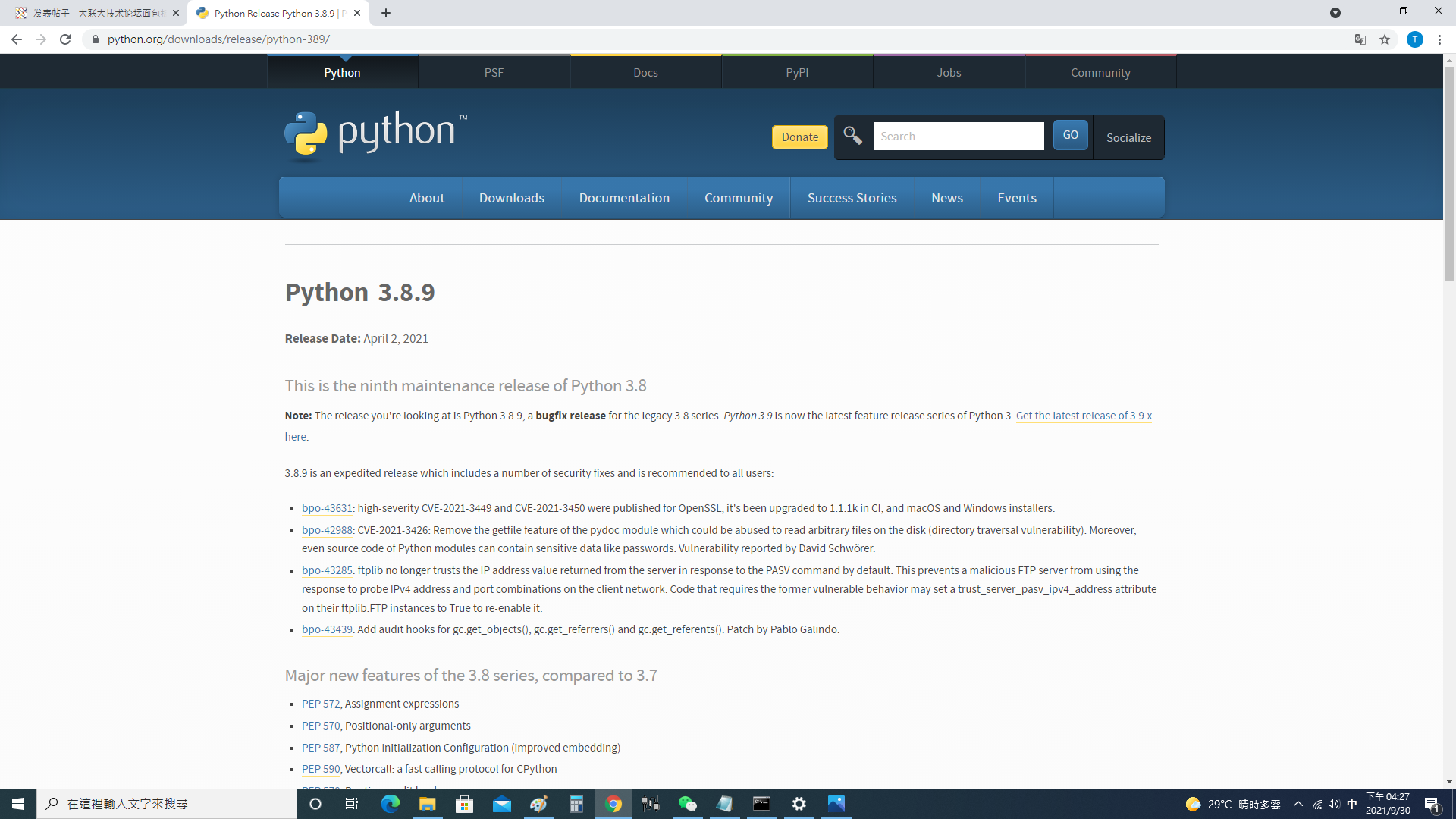Open the Success Stories menu
This screenshot has height=819, width=1456.
point(852,198)
